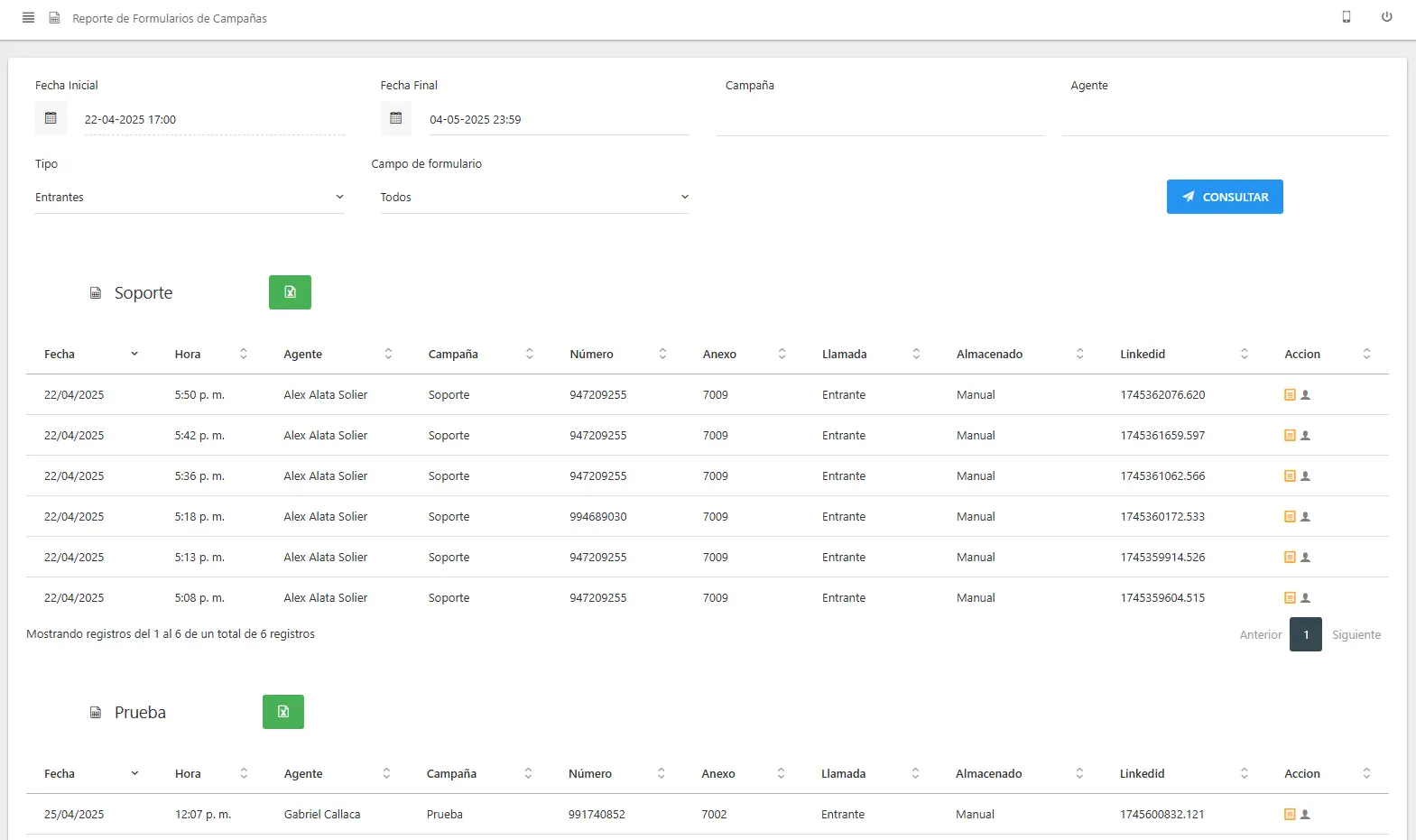This screenshot has width=1416, height=840.
Task: Export the Soporte table to Excel
Action: tap(290, 292)
